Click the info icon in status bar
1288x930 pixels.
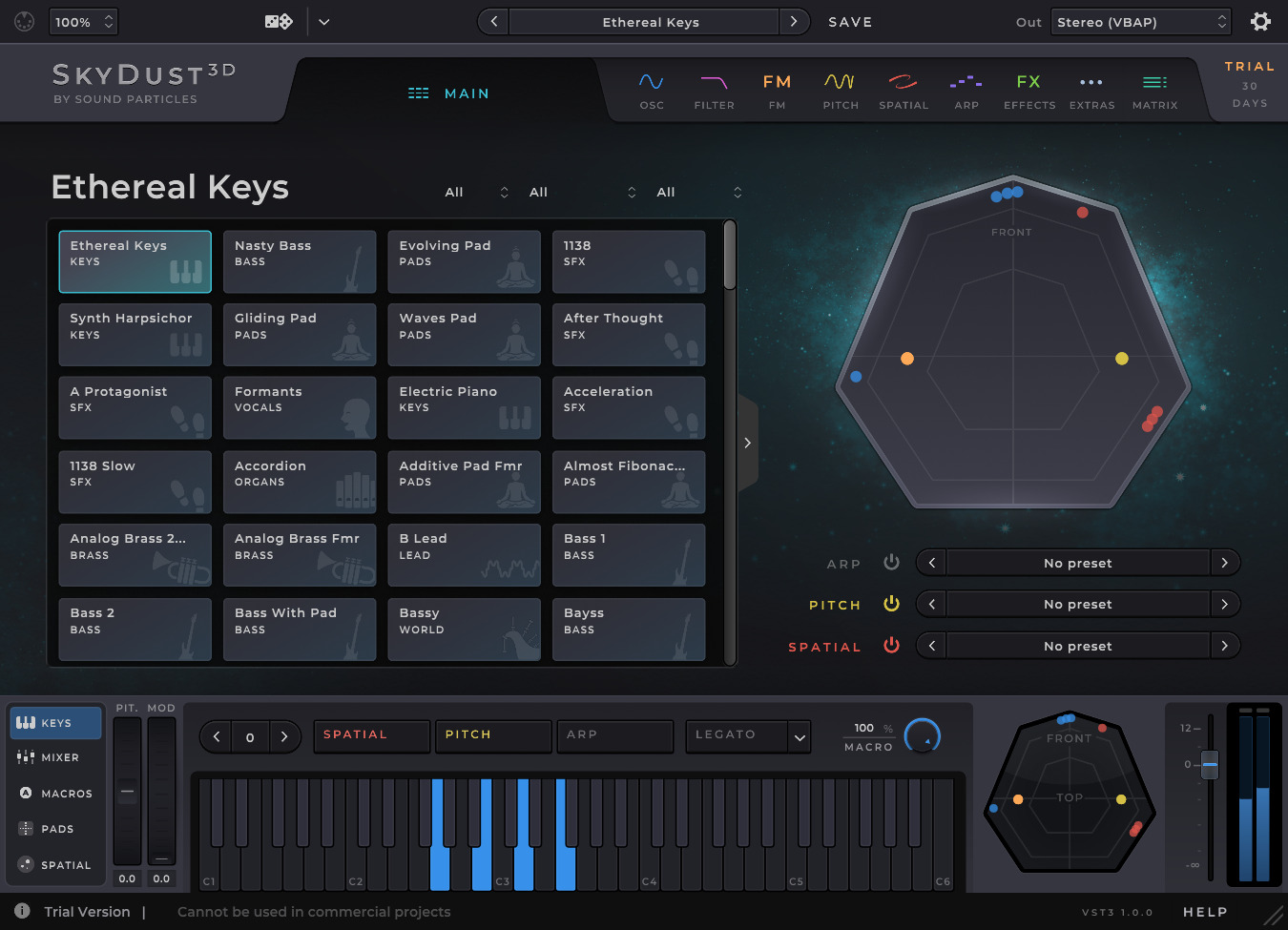click(x=22, y=911)
